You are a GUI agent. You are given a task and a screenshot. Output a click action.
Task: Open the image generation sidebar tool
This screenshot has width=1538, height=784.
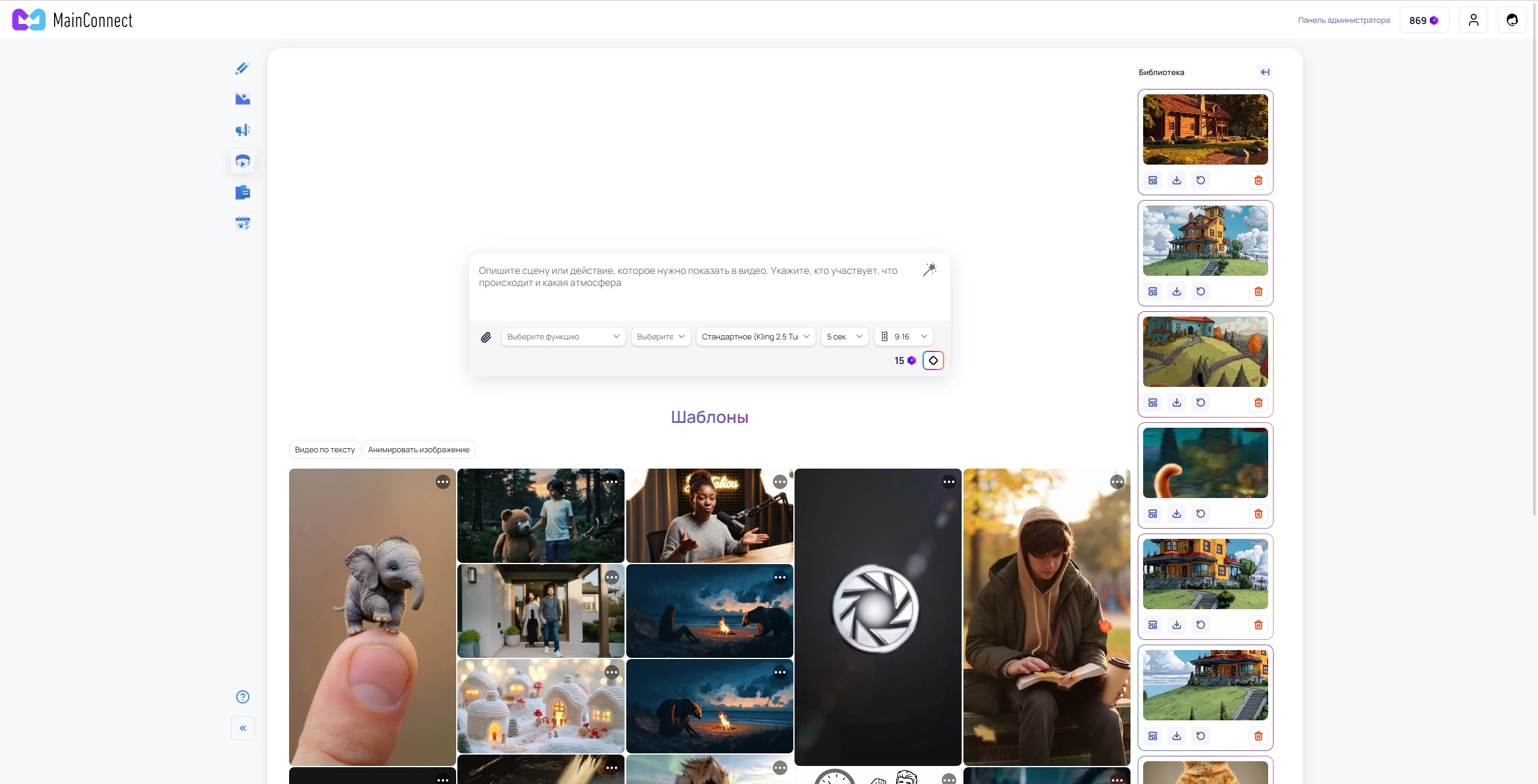click(x=242, y=99)
